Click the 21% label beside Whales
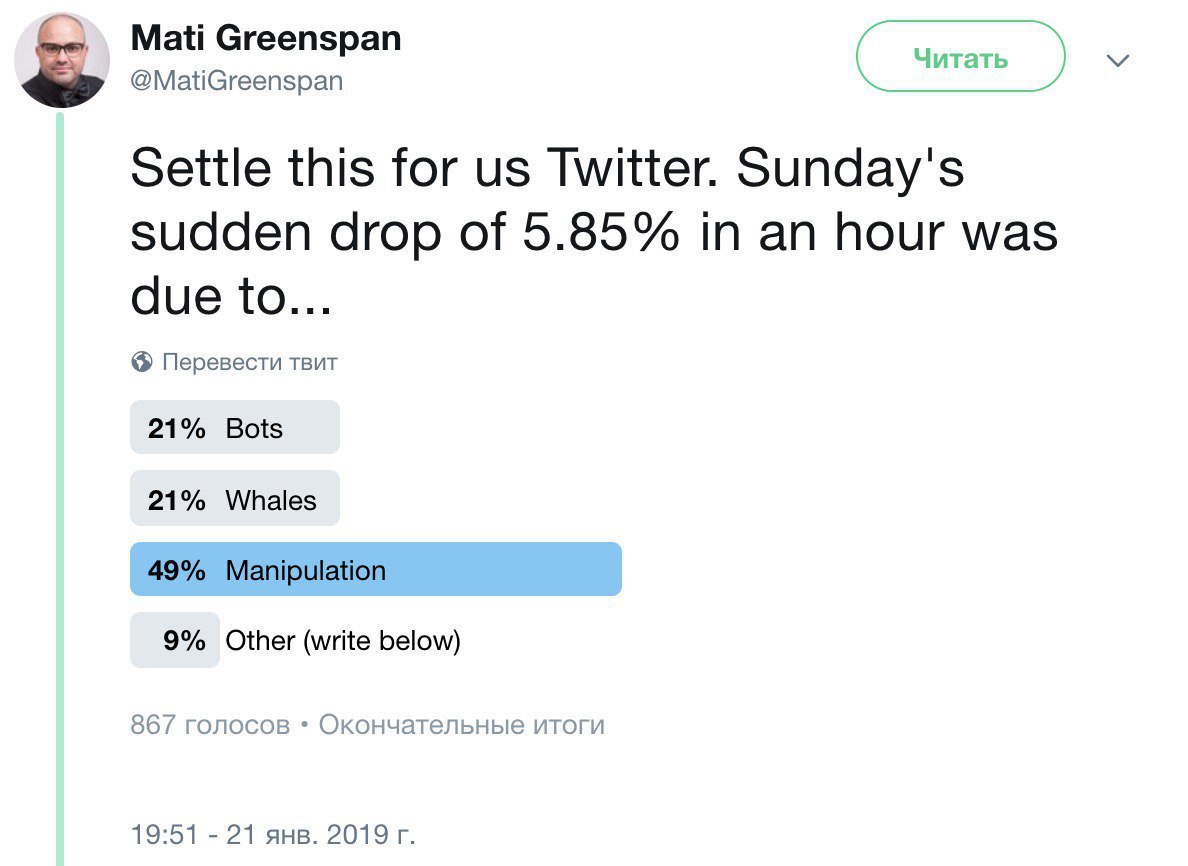Image resolution: width=1188 pixels, height=866 pixels. click(x=177, y=499)
